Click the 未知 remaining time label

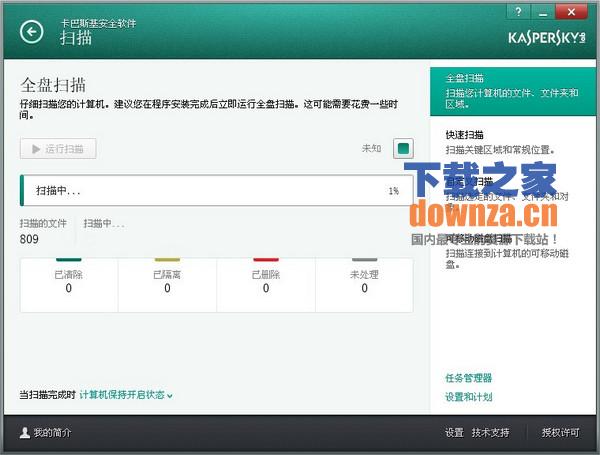[x=372, y=148]
